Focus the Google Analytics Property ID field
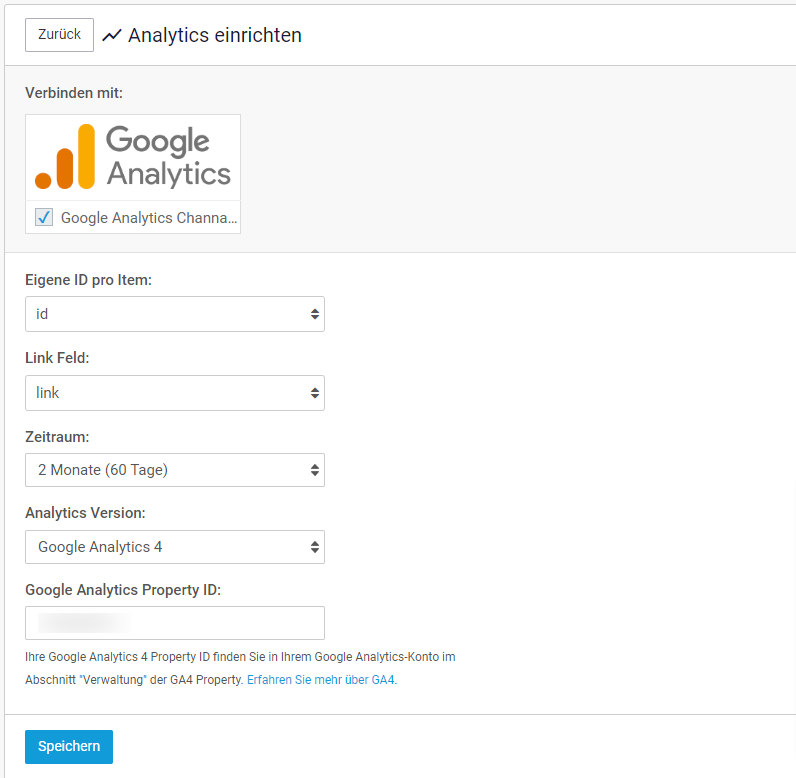Viewport: 796px width, 778px height. tap(175, 623)
